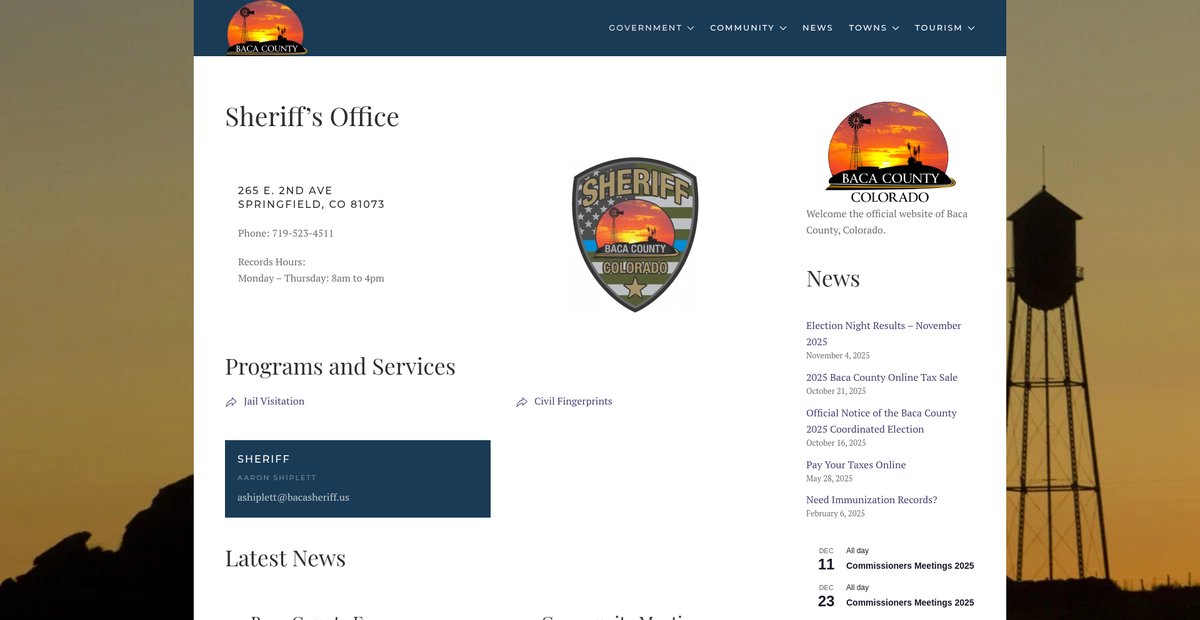Viewport: 1200px width, 620px height.
Task: Expand the Government menu chevron
Action: 690,28
